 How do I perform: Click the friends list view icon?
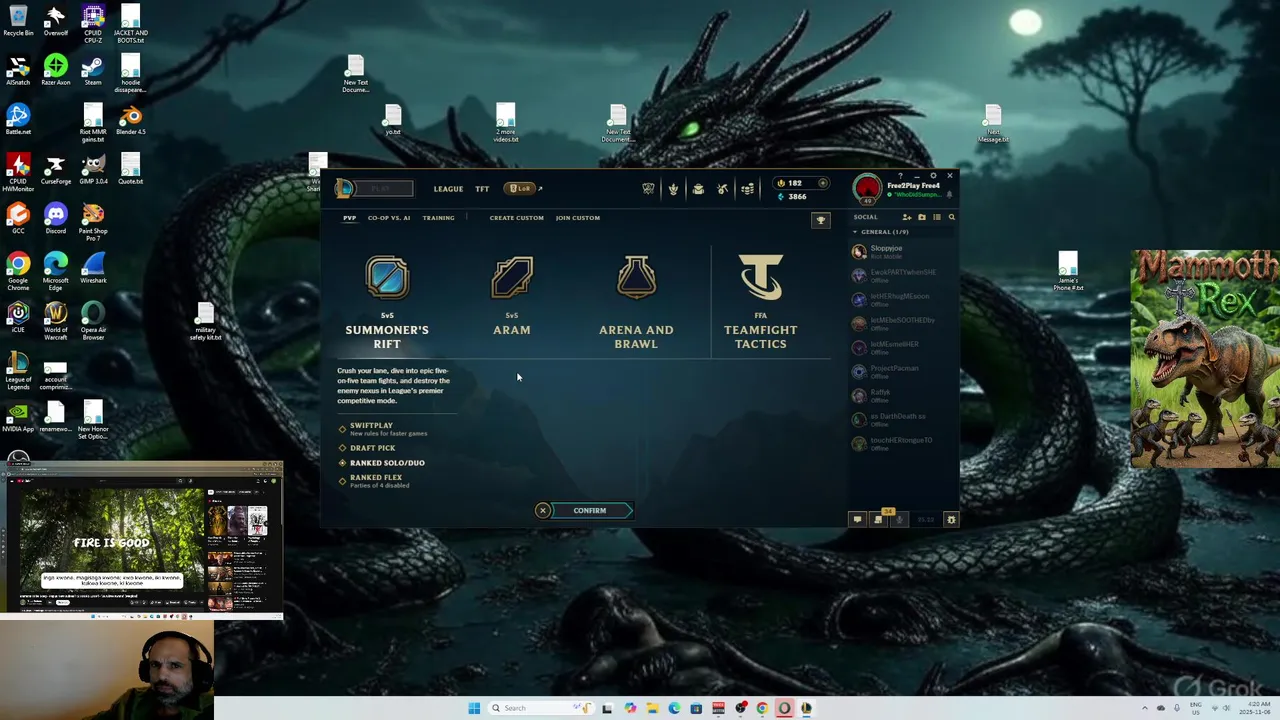(937, 217)
